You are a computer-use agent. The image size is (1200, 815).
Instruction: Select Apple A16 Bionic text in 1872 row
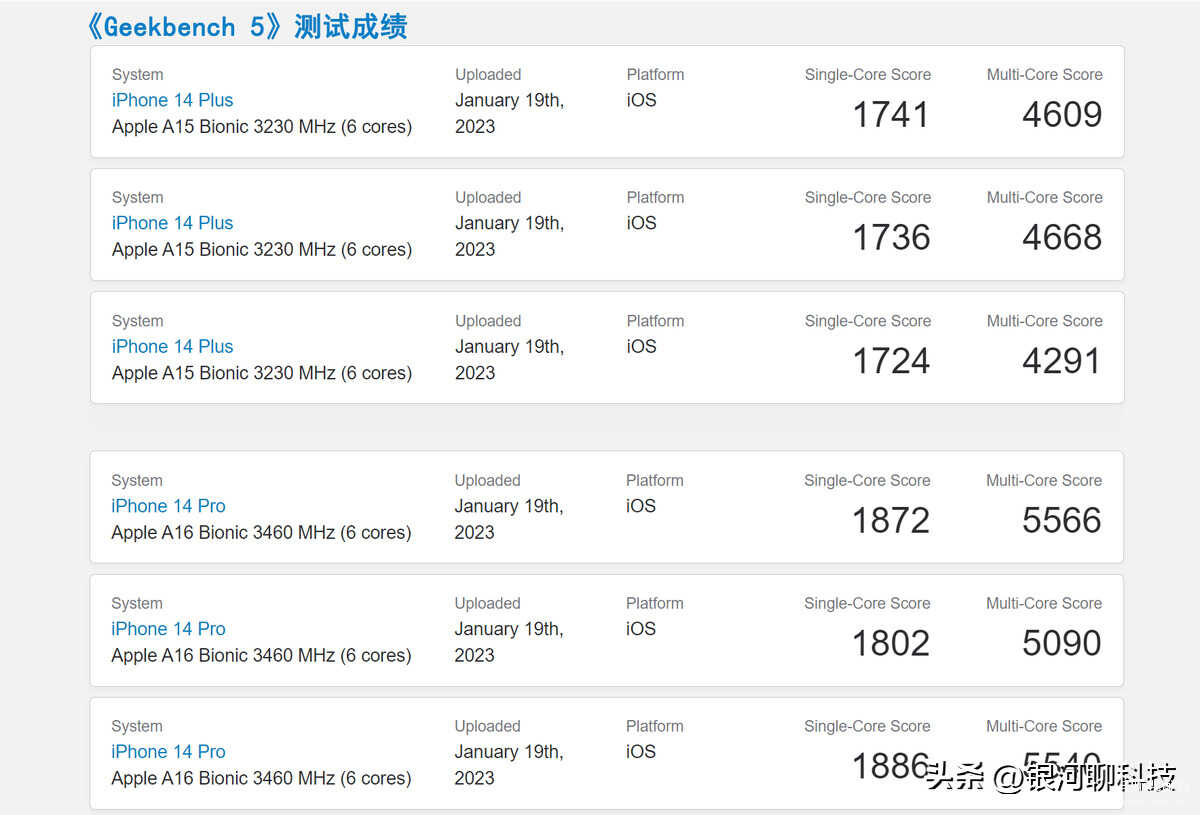pyautogui.click(x=261, y=533)
